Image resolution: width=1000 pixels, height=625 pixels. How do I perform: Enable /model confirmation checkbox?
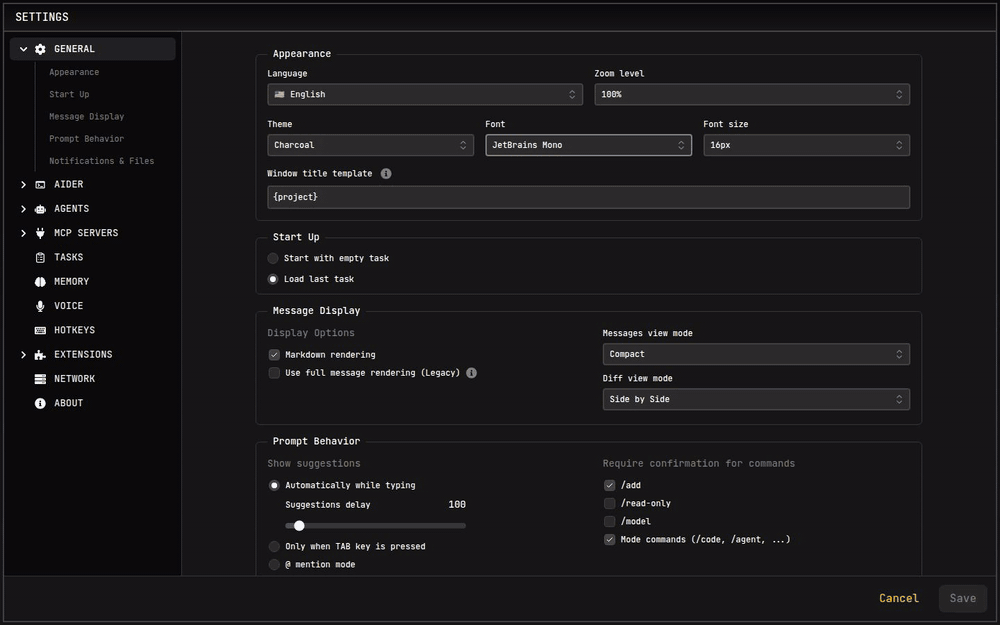[610, 521]
